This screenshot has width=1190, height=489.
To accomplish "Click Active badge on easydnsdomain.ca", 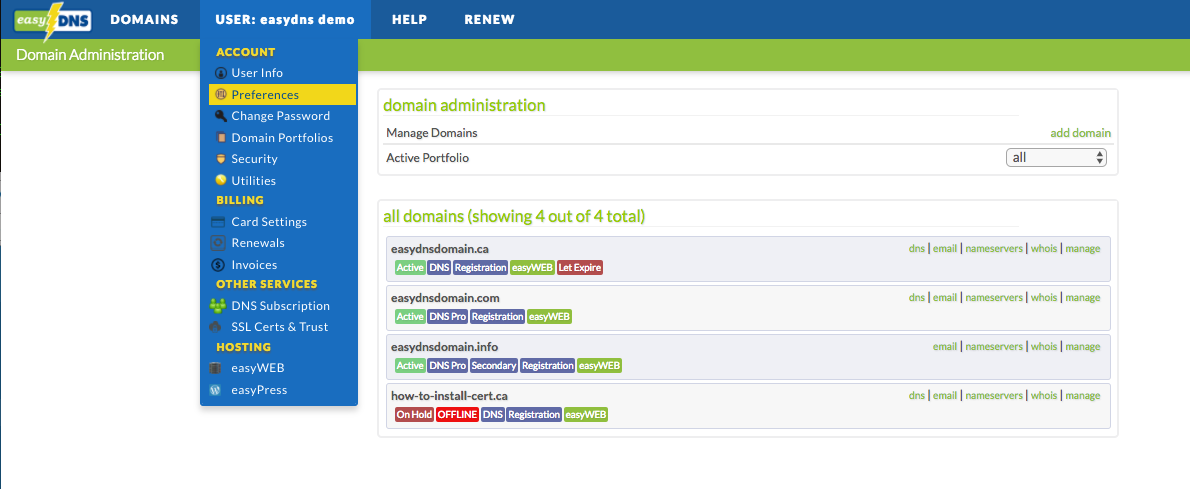I will point(410,267).
